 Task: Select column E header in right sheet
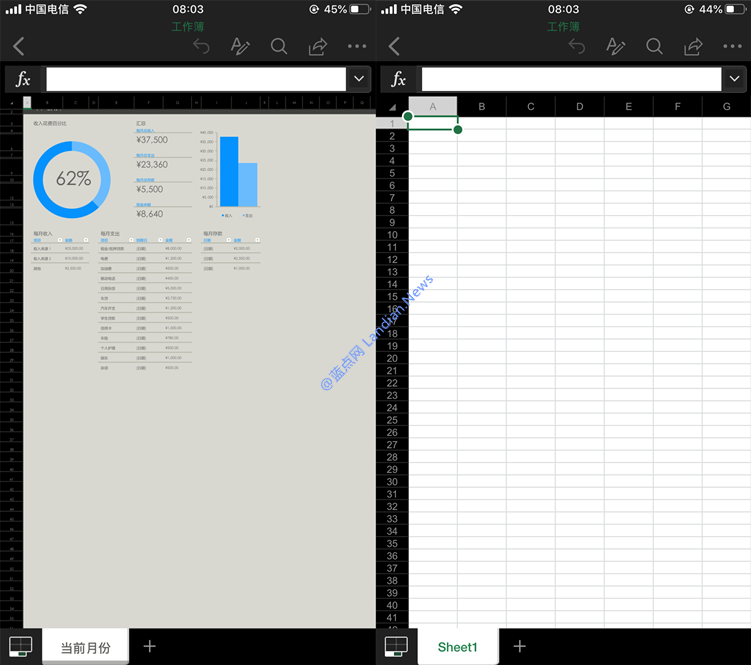click(628, 106)
